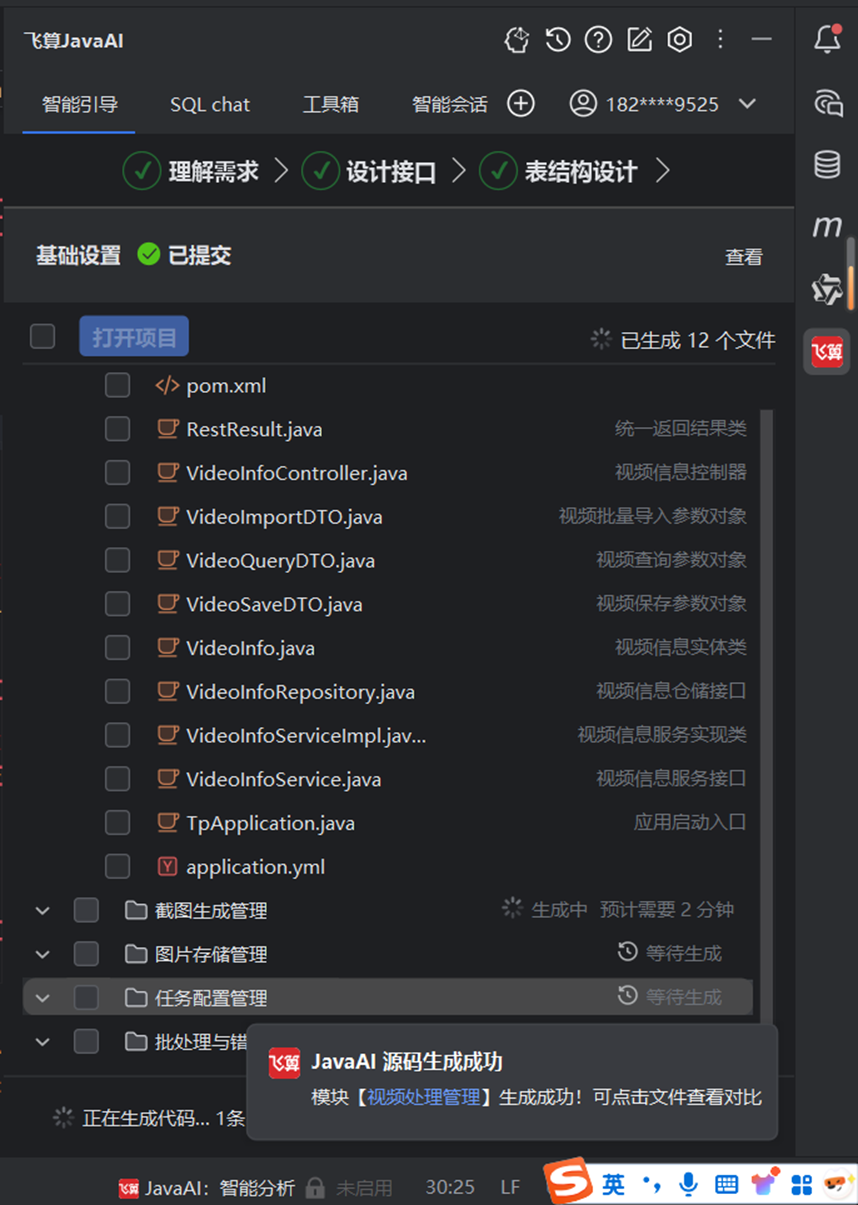Open the AI brain icon in header
The height and width of the screenshot is (1205, 858).
(516, 40)
